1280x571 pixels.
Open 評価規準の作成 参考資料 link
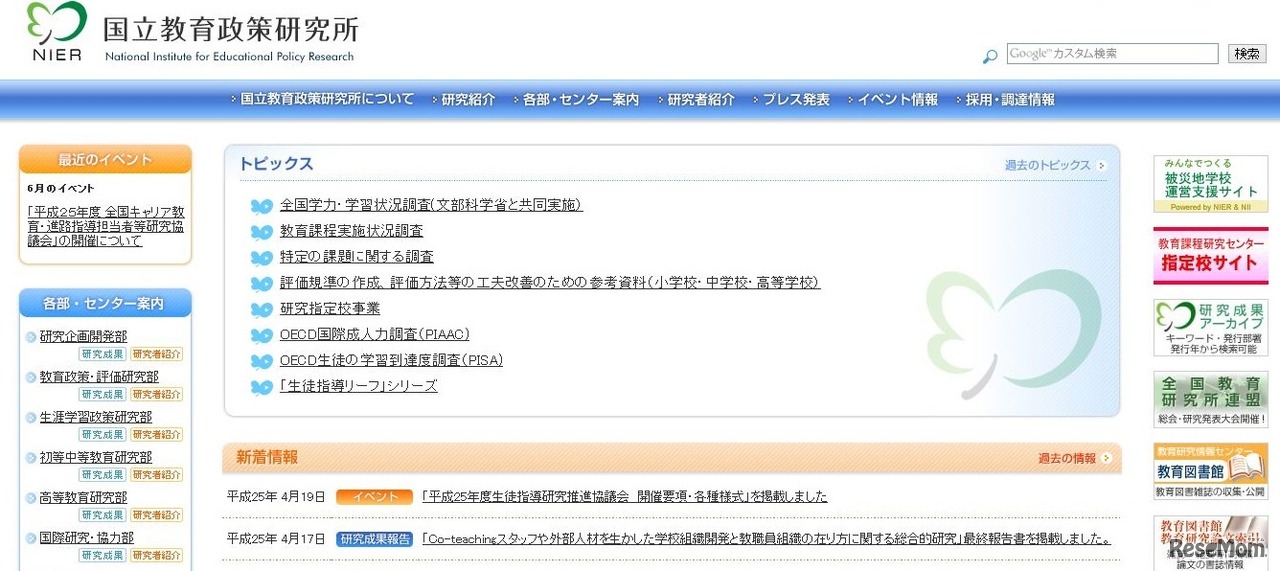tap(550, 283)
